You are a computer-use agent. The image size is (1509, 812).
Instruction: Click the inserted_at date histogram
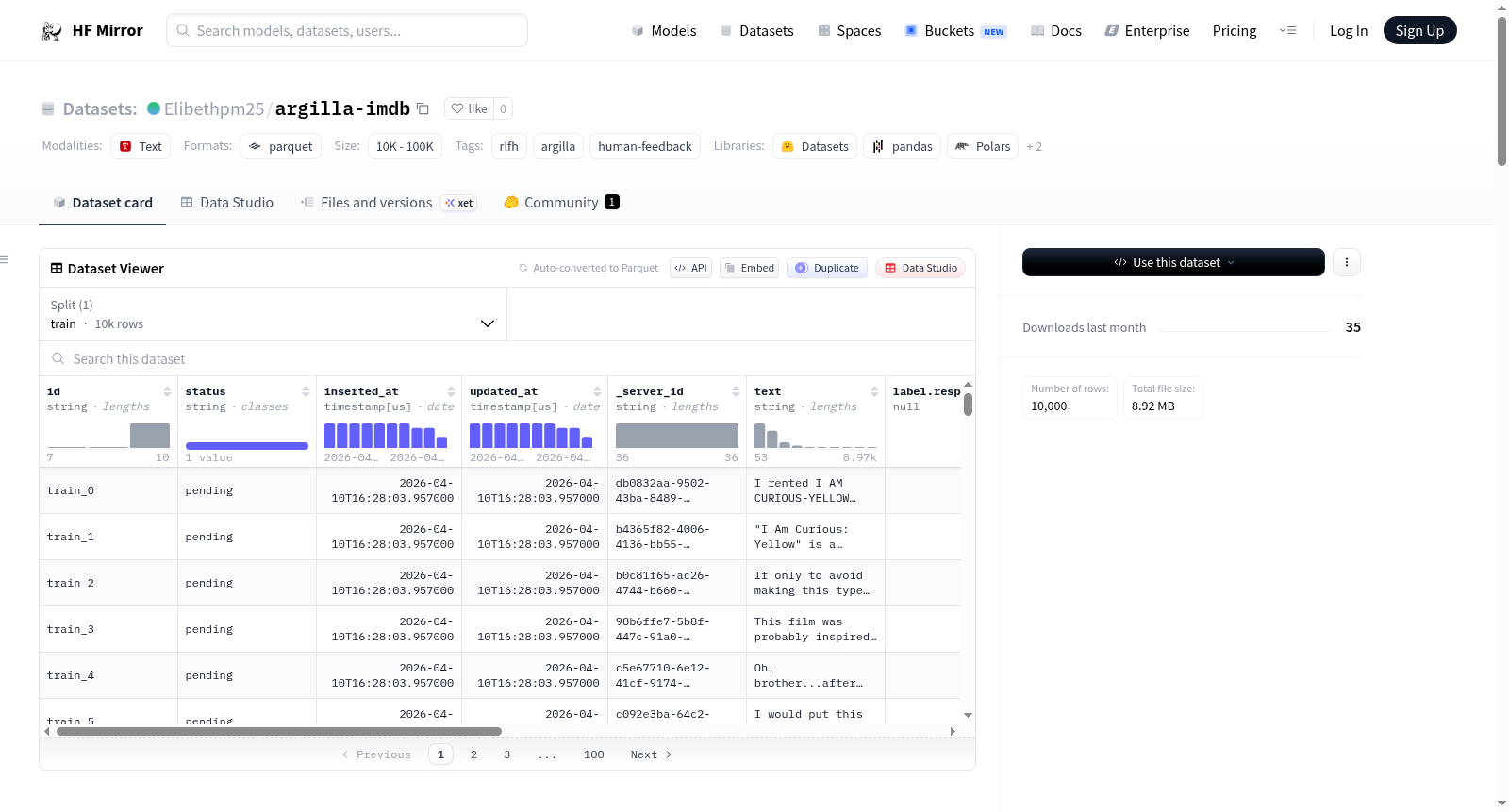[x=386, y=436]
